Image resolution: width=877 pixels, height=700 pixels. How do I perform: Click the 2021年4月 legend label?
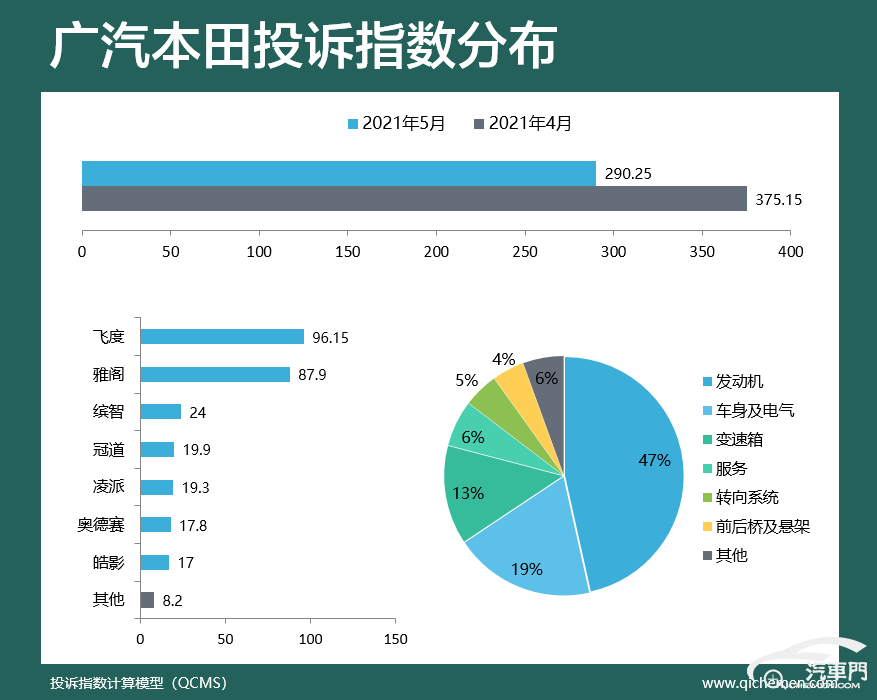click(530, 124)
